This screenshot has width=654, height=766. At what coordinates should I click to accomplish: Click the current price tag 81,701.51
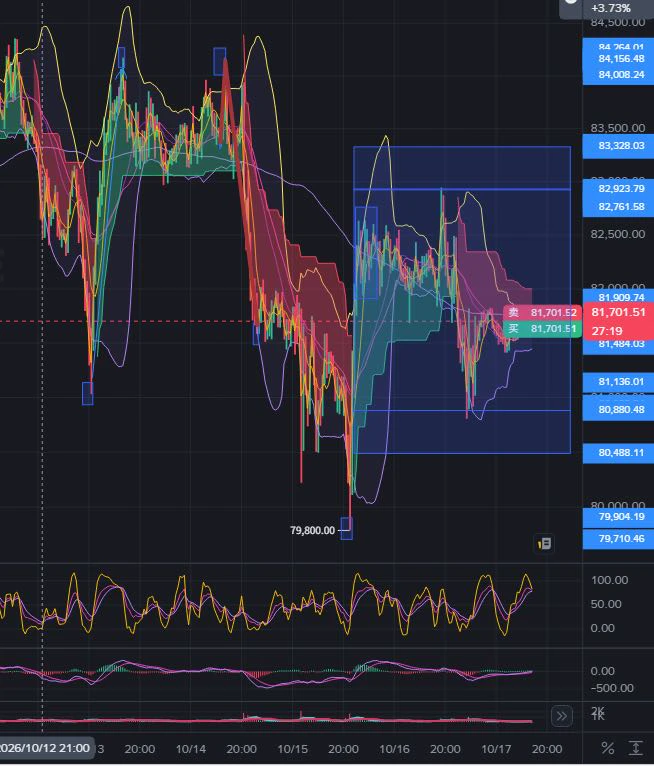click(618, 312)
